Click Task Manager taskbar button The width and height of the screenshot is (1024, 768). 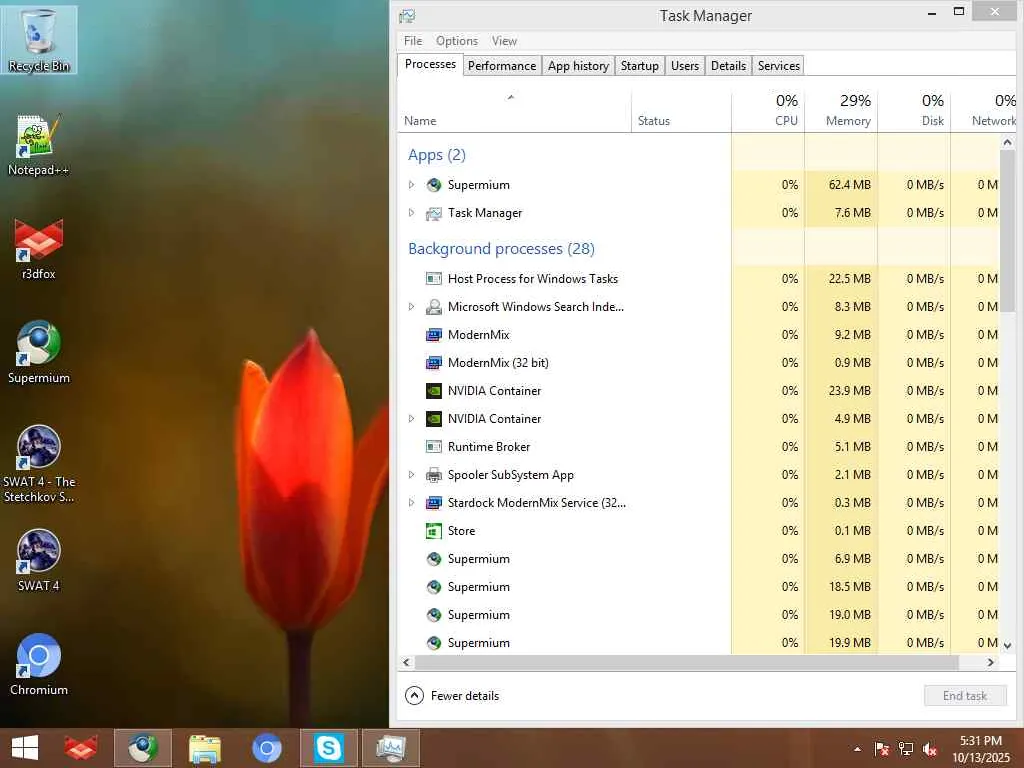(391, 748)
